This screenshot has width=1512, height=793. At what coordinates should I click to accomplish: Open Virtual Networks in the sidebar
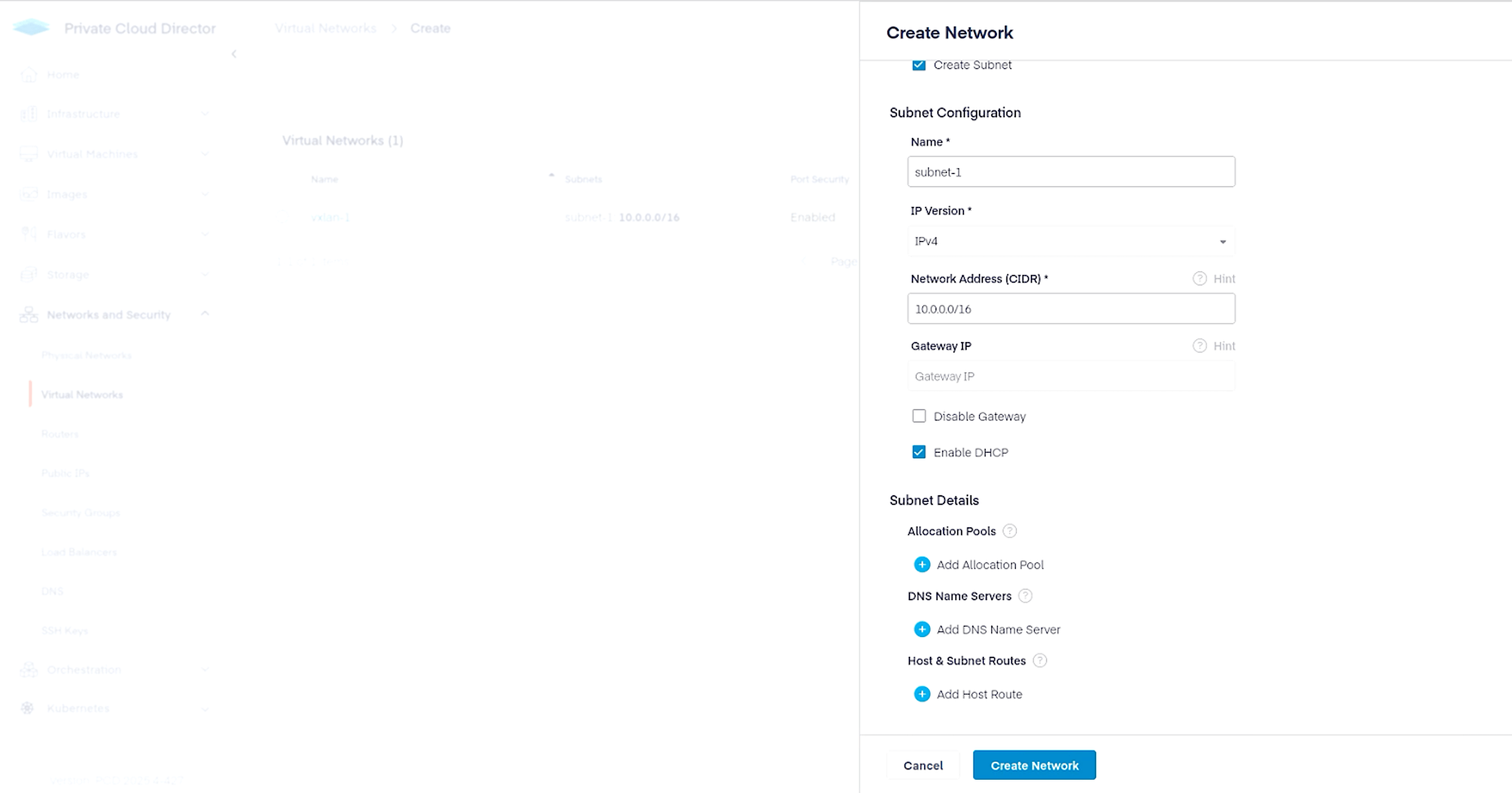tap(82, 395)
